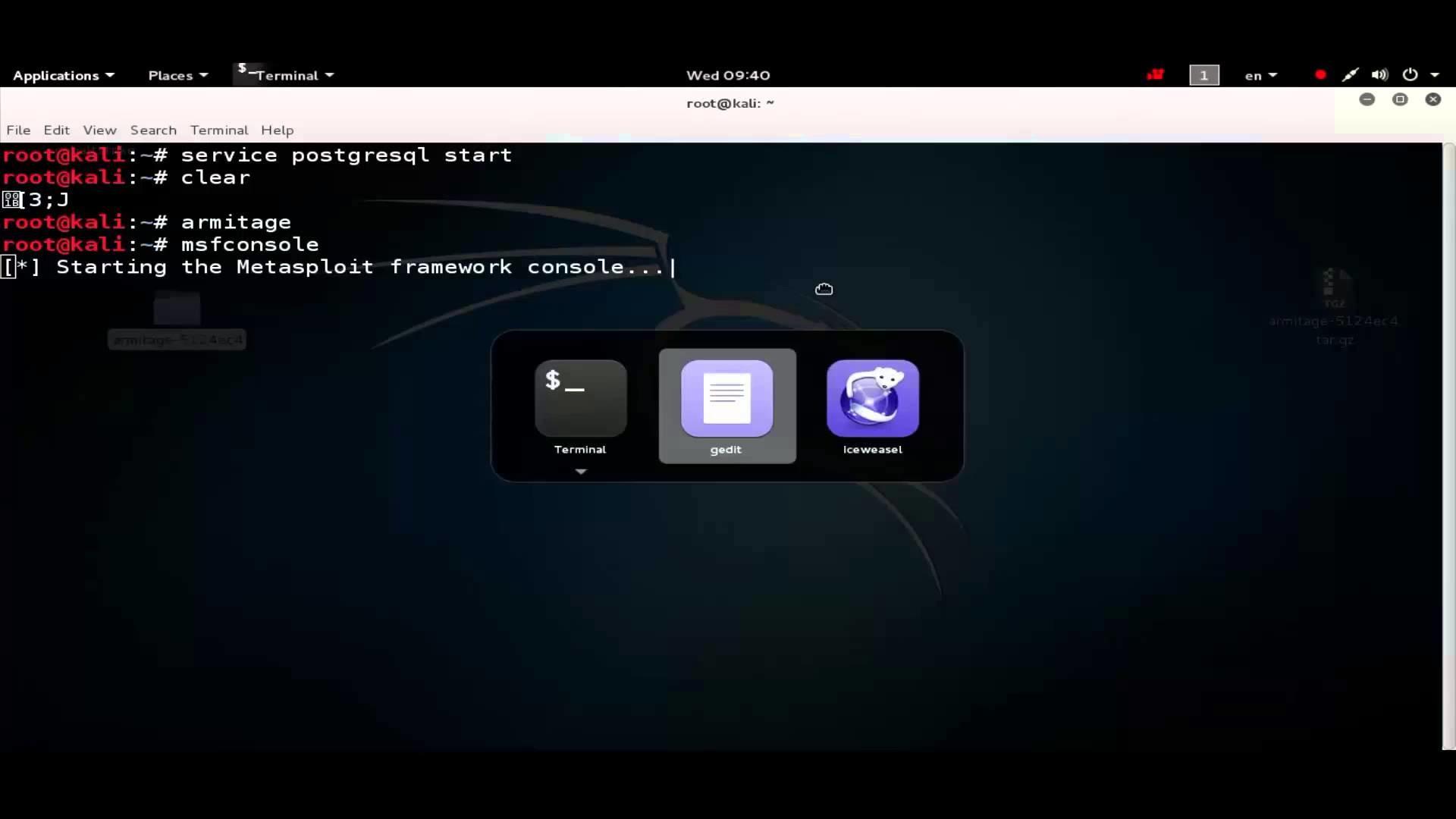Click the network connection icon

pos(1350,74)
